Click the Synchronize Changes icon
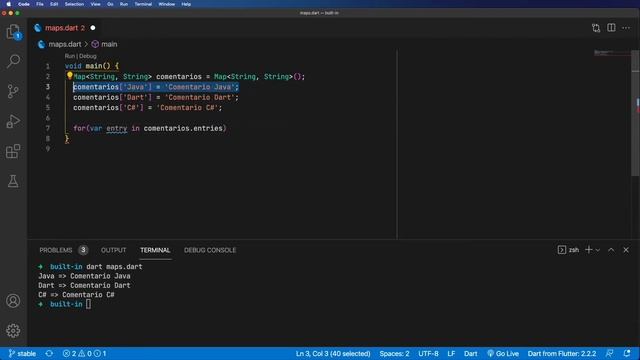 tap(49, 353)
